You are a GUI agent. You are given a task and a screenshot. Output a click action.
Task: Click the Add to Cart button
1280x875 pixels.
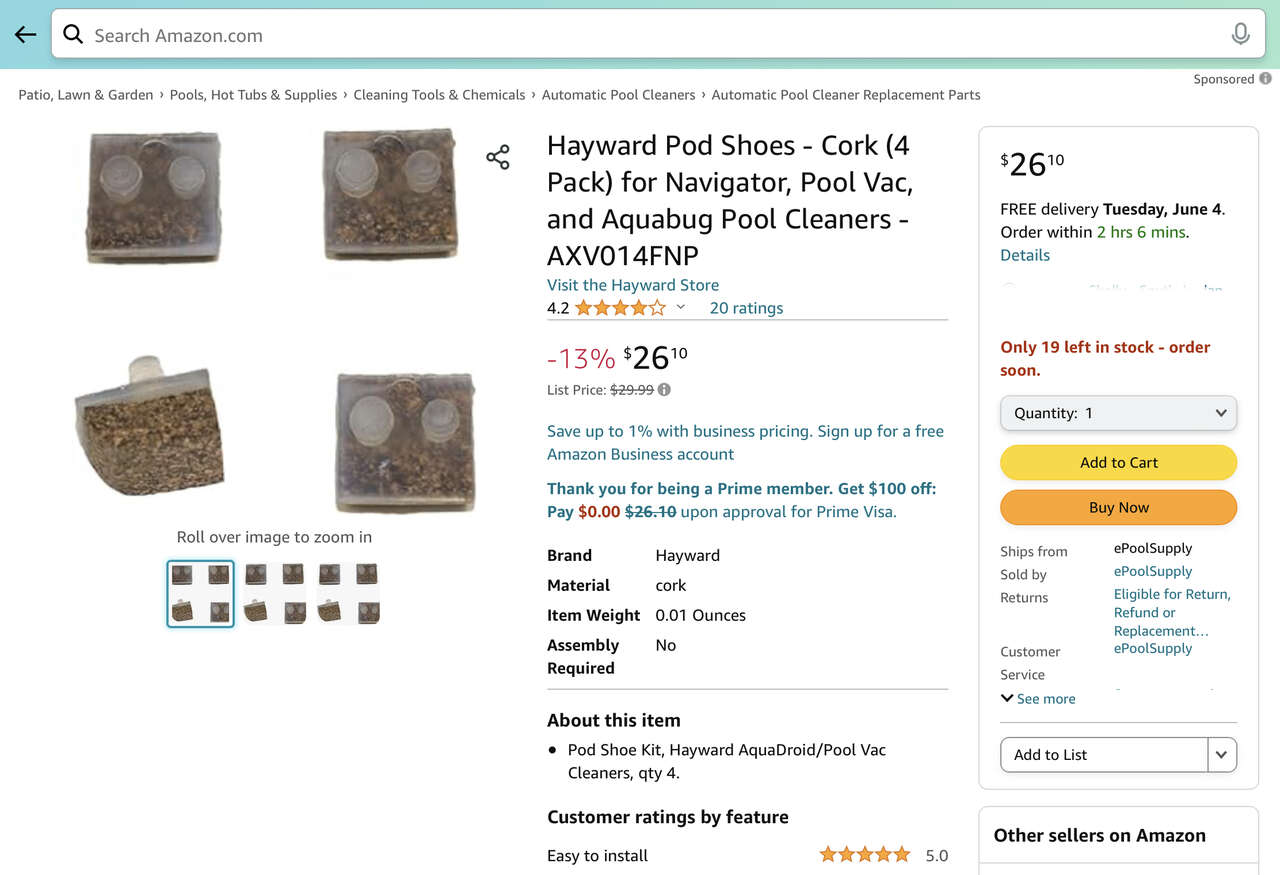1118,463
